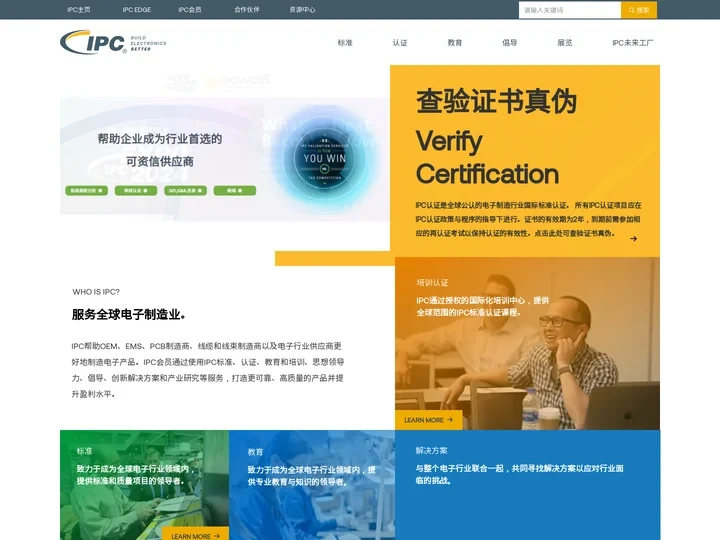720x540 pixels.
Task: Click LEARN MORE on the 培训认证 card
Action: [428, 420]
